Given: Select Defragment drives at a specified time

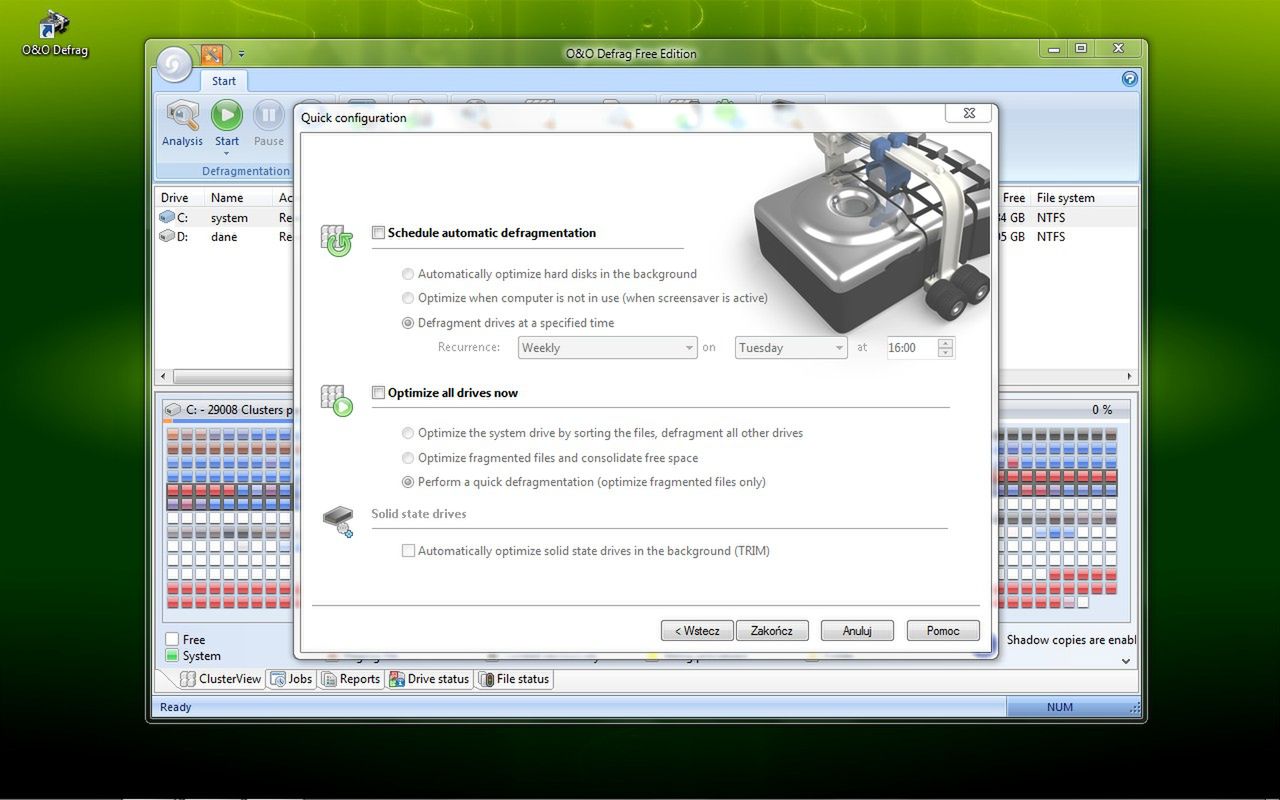Looking at the screenshot, I should pyautogui.click(x=408, y=323).
